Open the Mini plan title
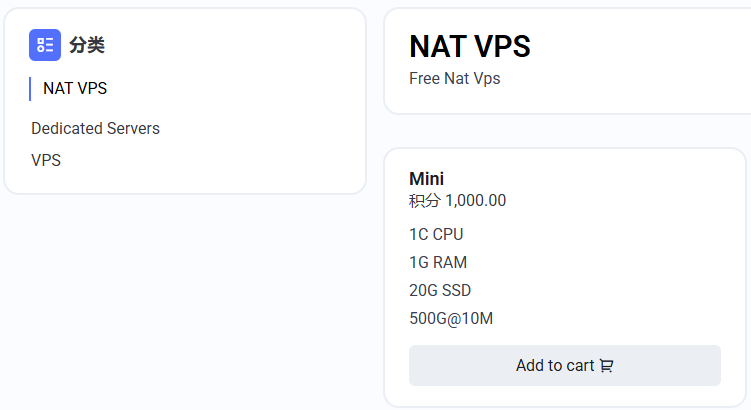The image size is (751, 410). point(426,179)
